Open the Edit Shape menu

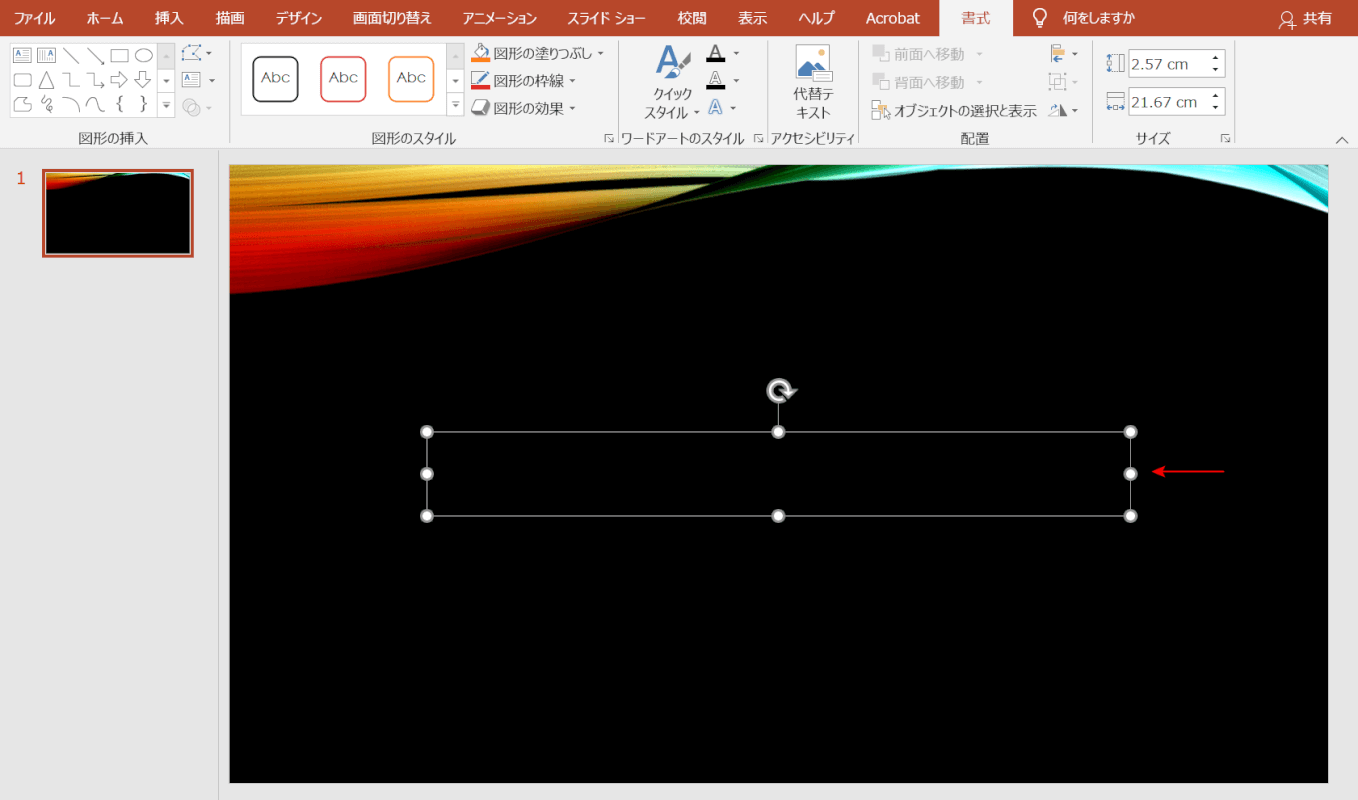point(197,53)
